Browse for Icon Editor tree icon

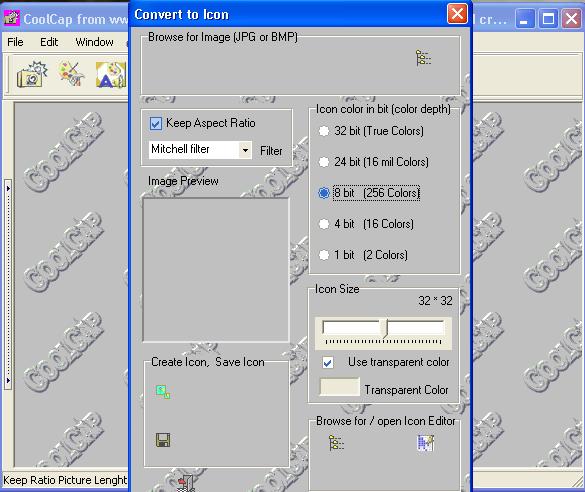(336, 443)
